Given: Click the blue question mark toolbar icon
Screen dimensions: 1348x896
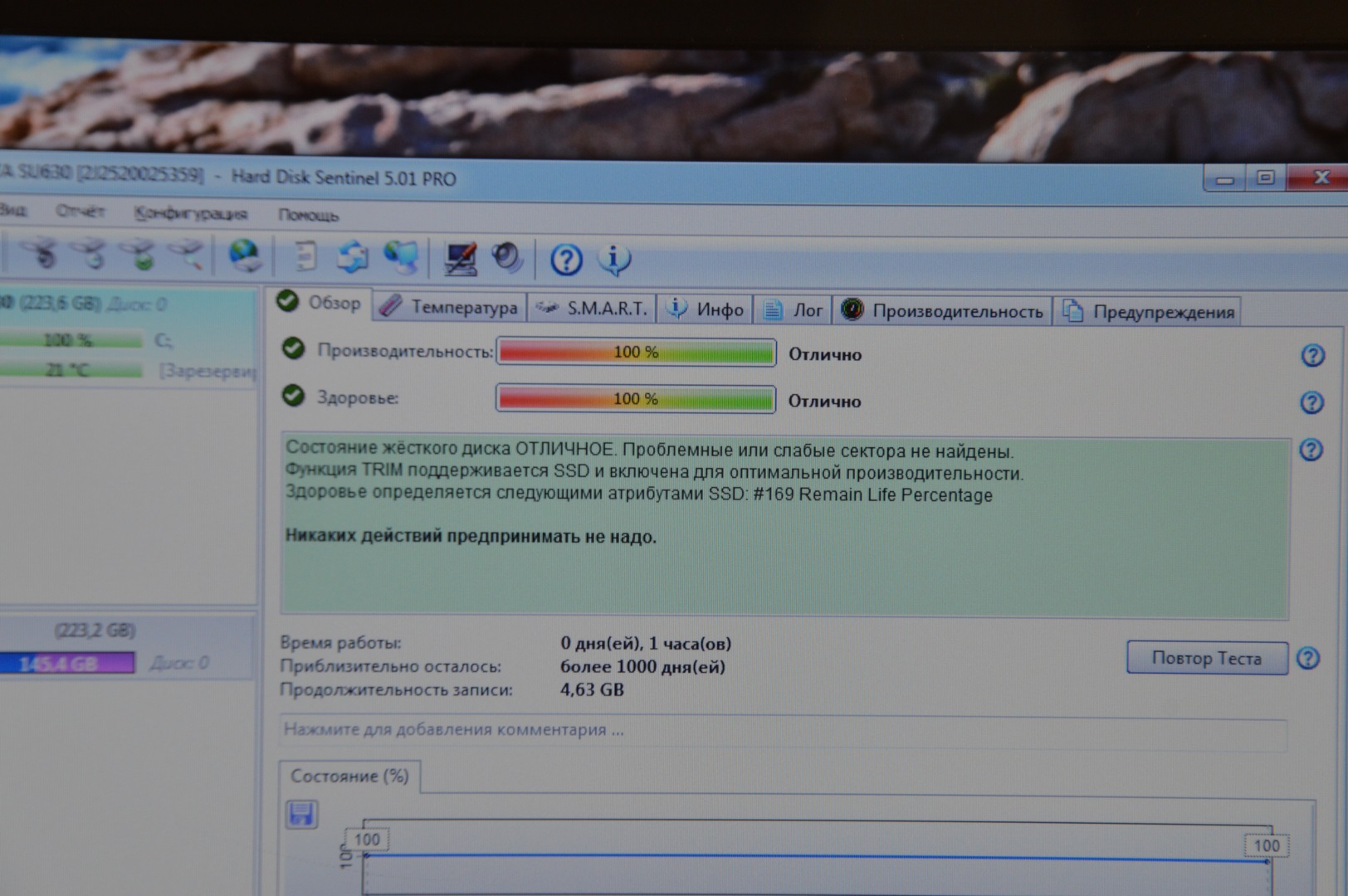Looking at the screenshot, I should tap(566, 261).
